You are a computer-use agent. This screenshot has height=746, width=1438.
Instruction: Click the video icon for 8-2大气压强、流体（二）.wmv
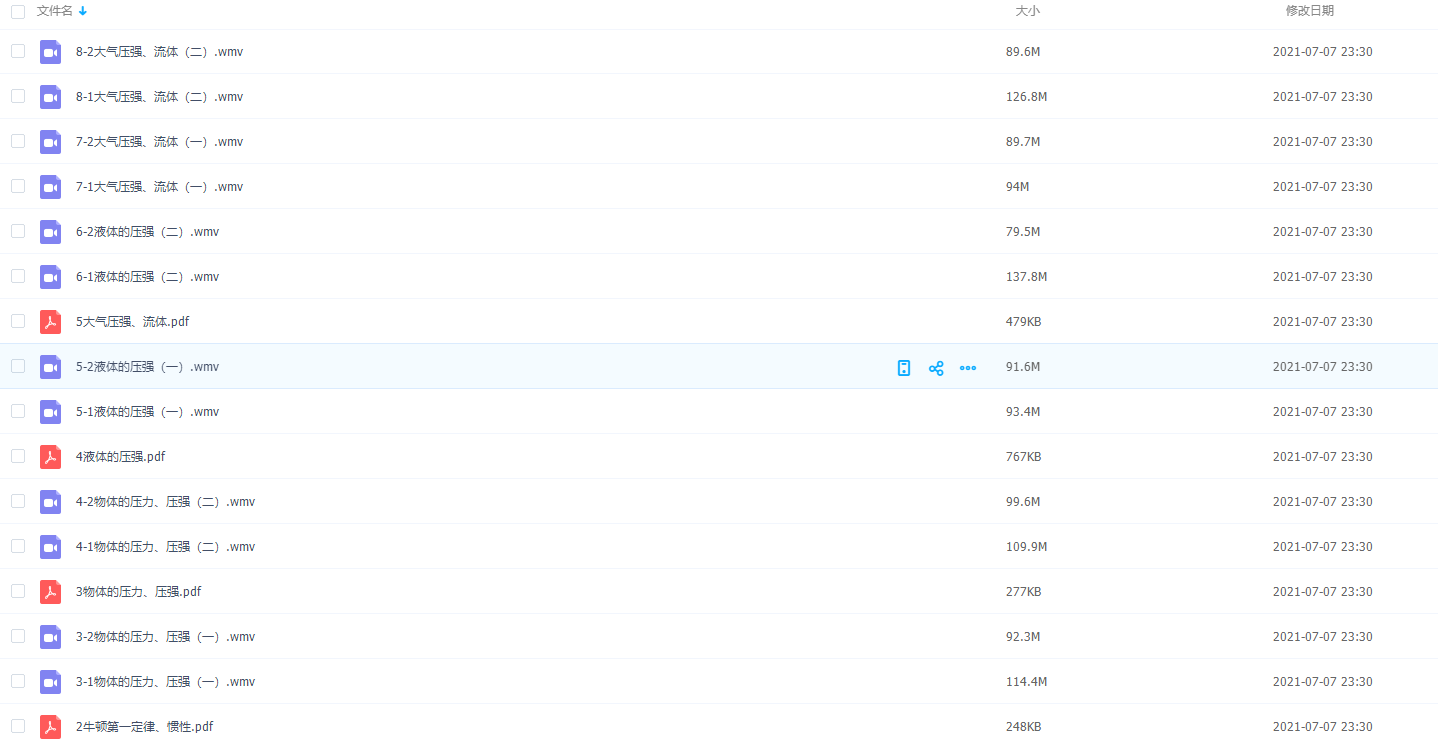point(50,52)
